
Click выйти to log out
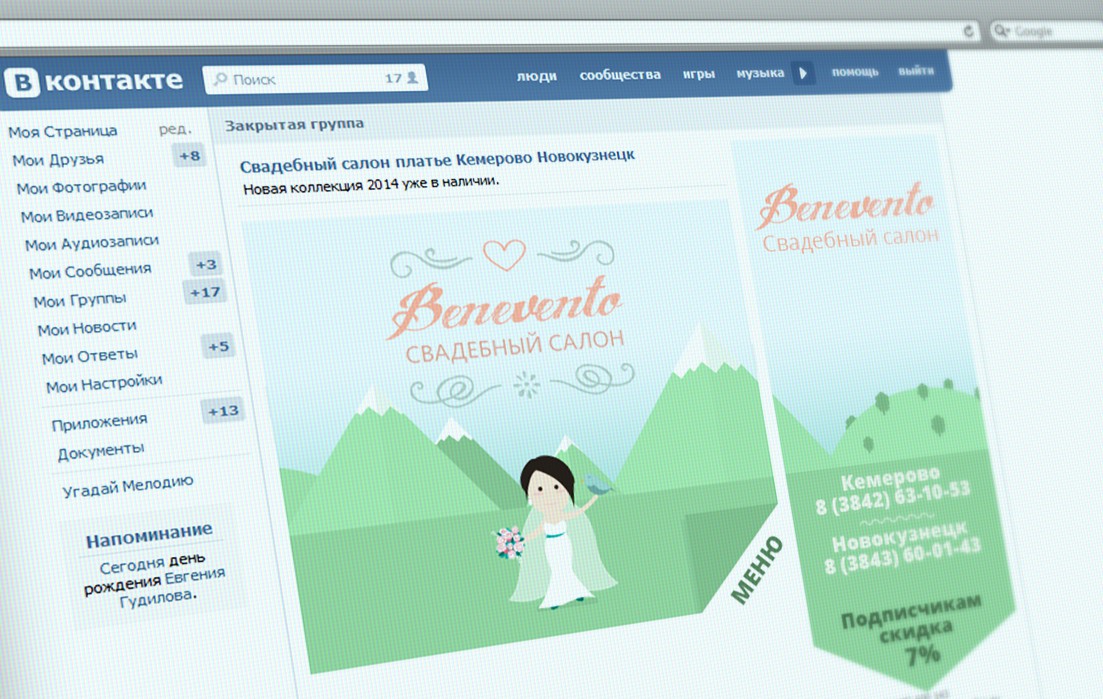(916, 70)
